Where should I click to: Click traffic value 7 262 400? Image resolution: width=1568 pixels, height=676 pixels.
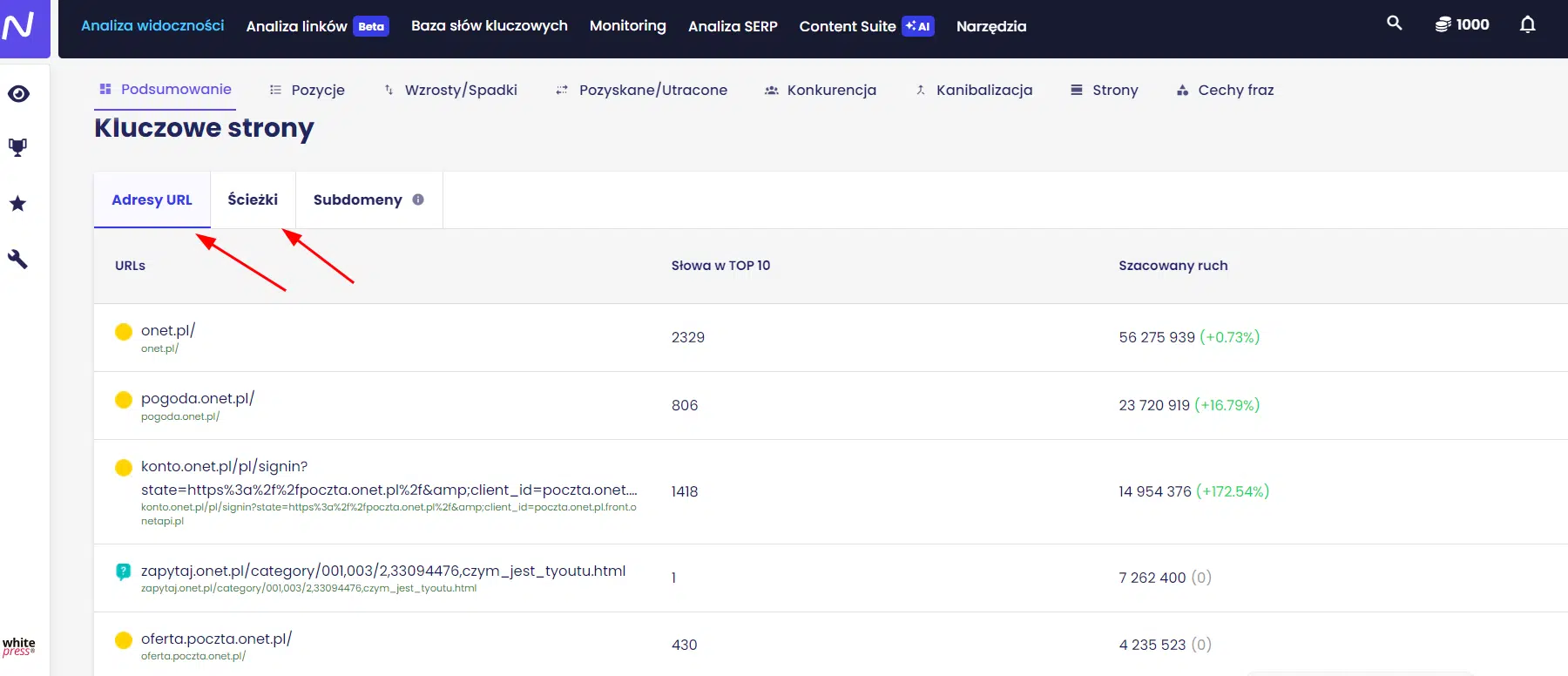1152,578
